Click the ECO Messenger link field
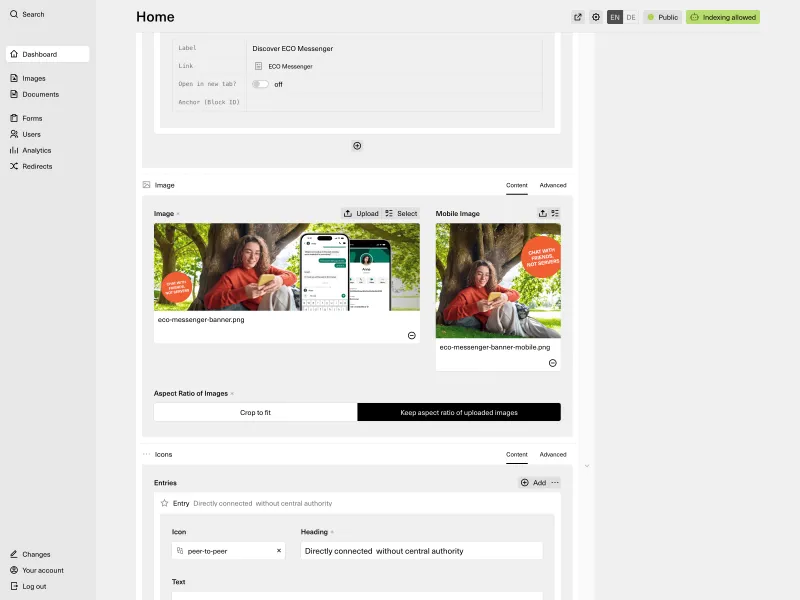This screenshot has height=600, width=800. coord(290,66)
